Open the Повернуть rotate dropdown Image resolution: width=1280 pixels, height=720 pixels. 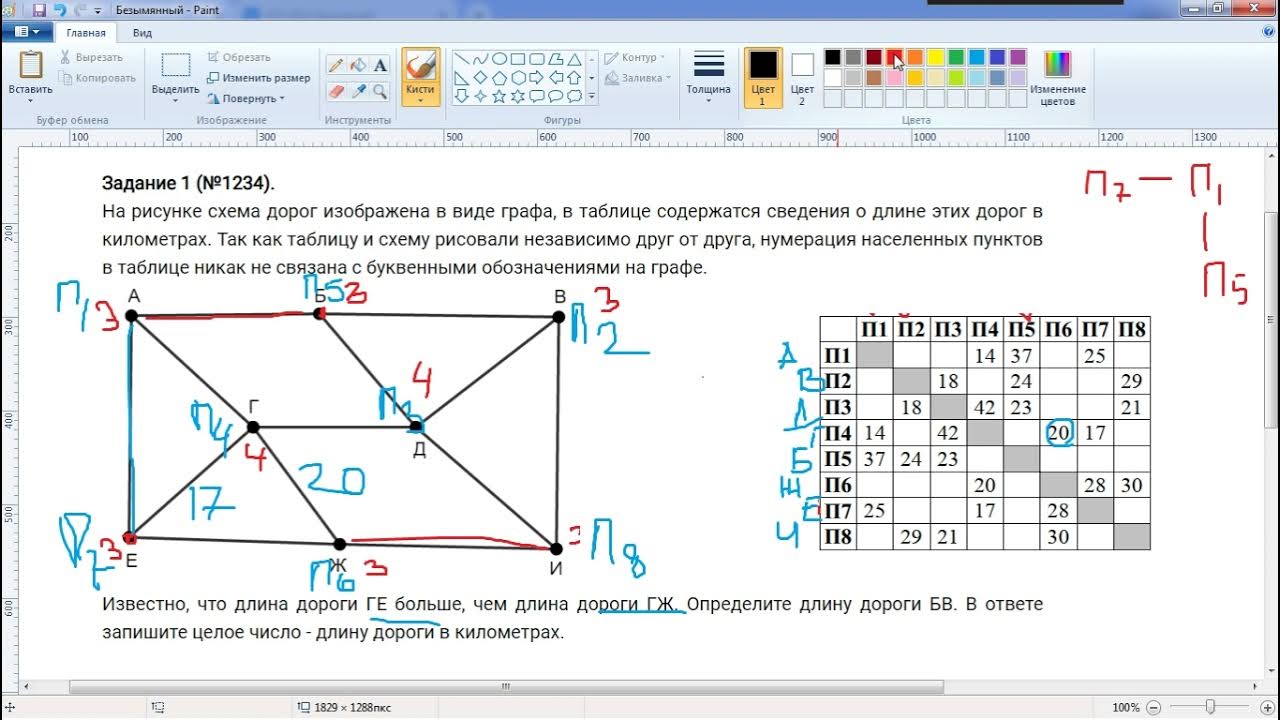point(246,98)
